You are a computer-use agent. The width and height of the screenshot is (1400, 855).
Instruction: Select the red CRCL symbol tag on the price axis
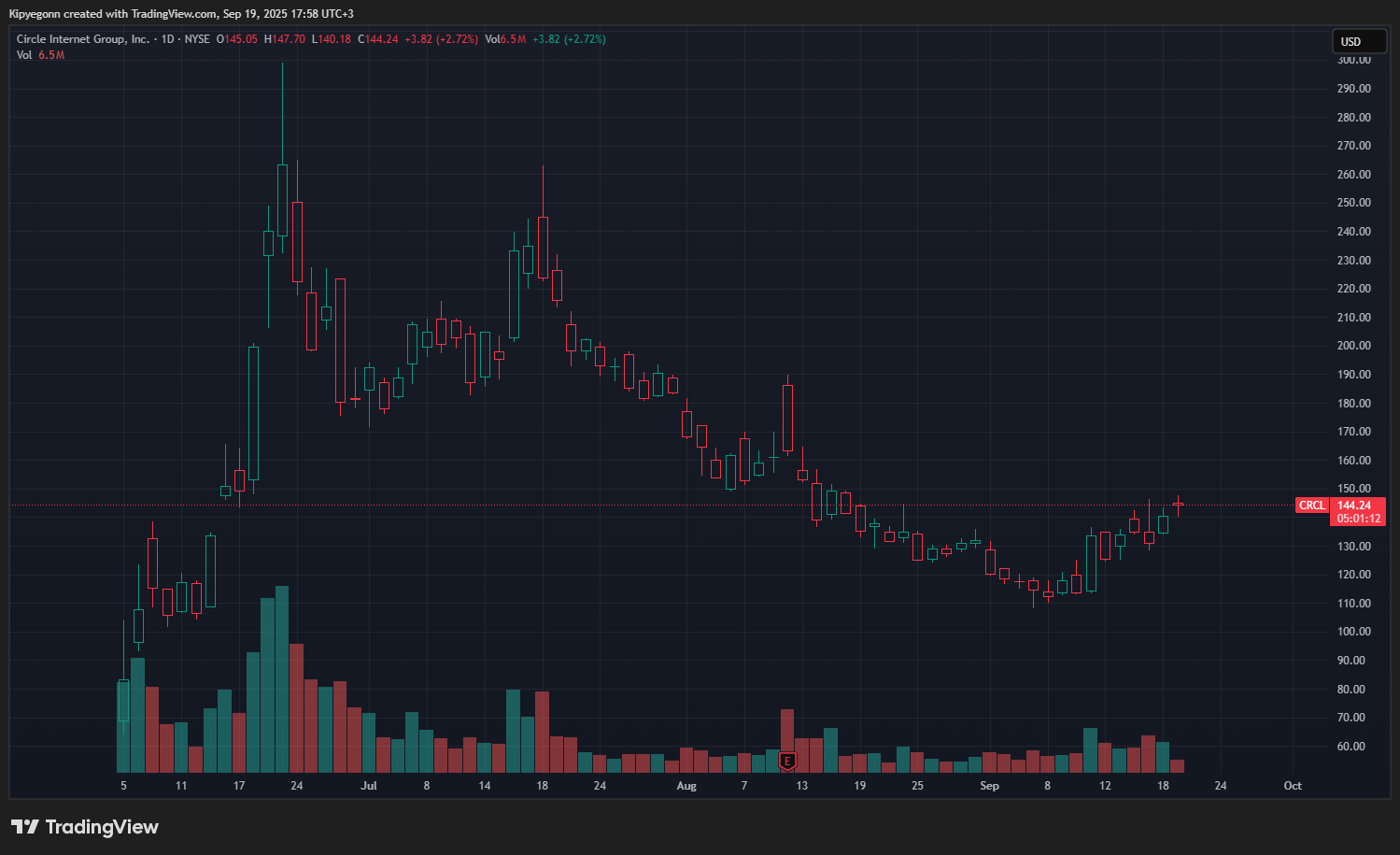(x=1312, y=506)
